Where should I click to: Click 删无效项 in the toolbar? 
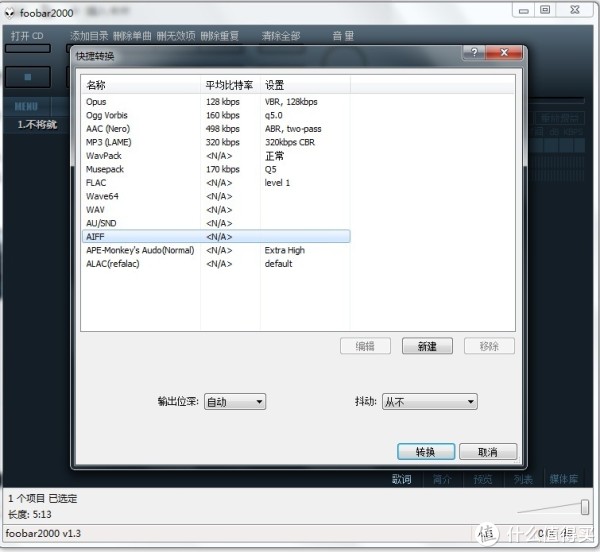[x=176, y=36]
